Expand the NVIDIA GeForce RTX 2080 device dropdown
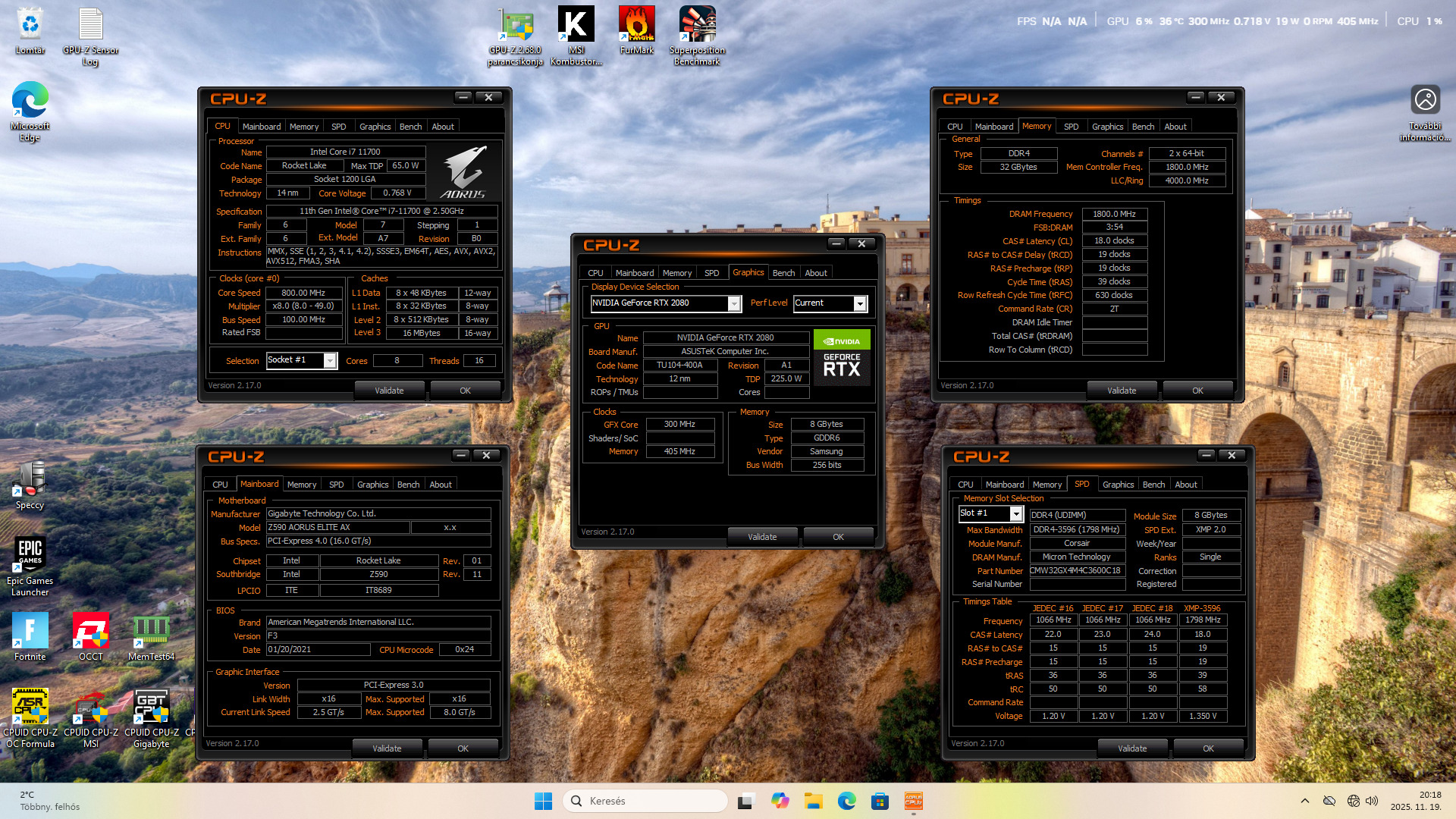 pos(733,303)
